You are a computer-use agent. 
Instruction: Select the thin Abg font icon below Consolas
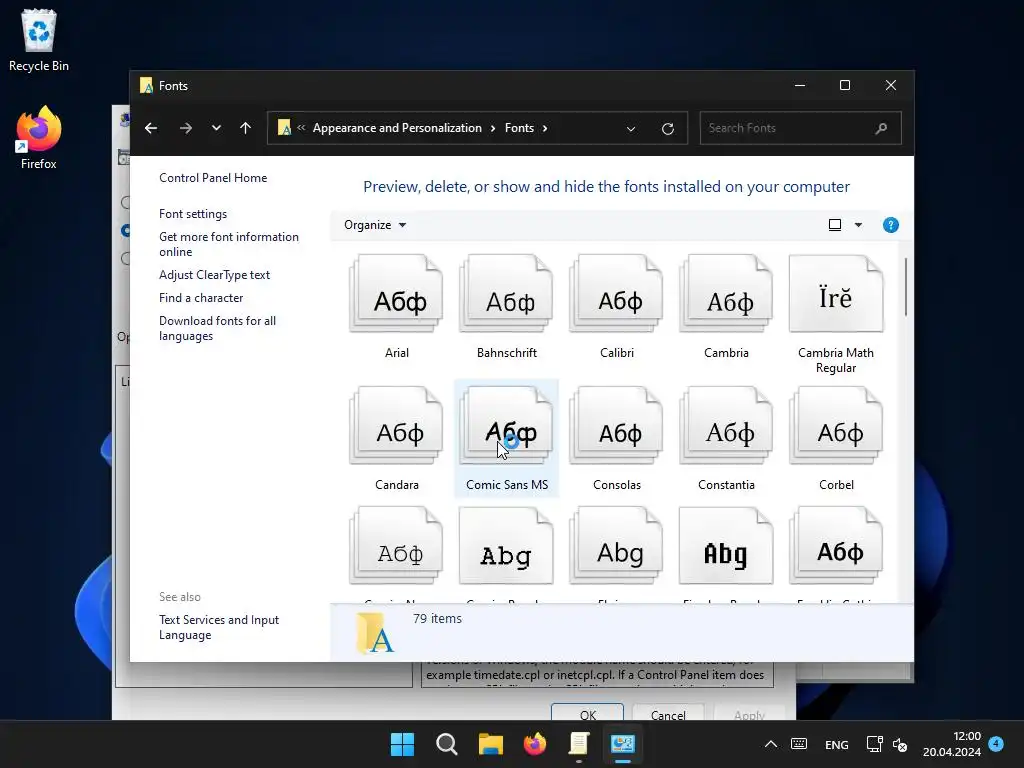click(616, 546)
